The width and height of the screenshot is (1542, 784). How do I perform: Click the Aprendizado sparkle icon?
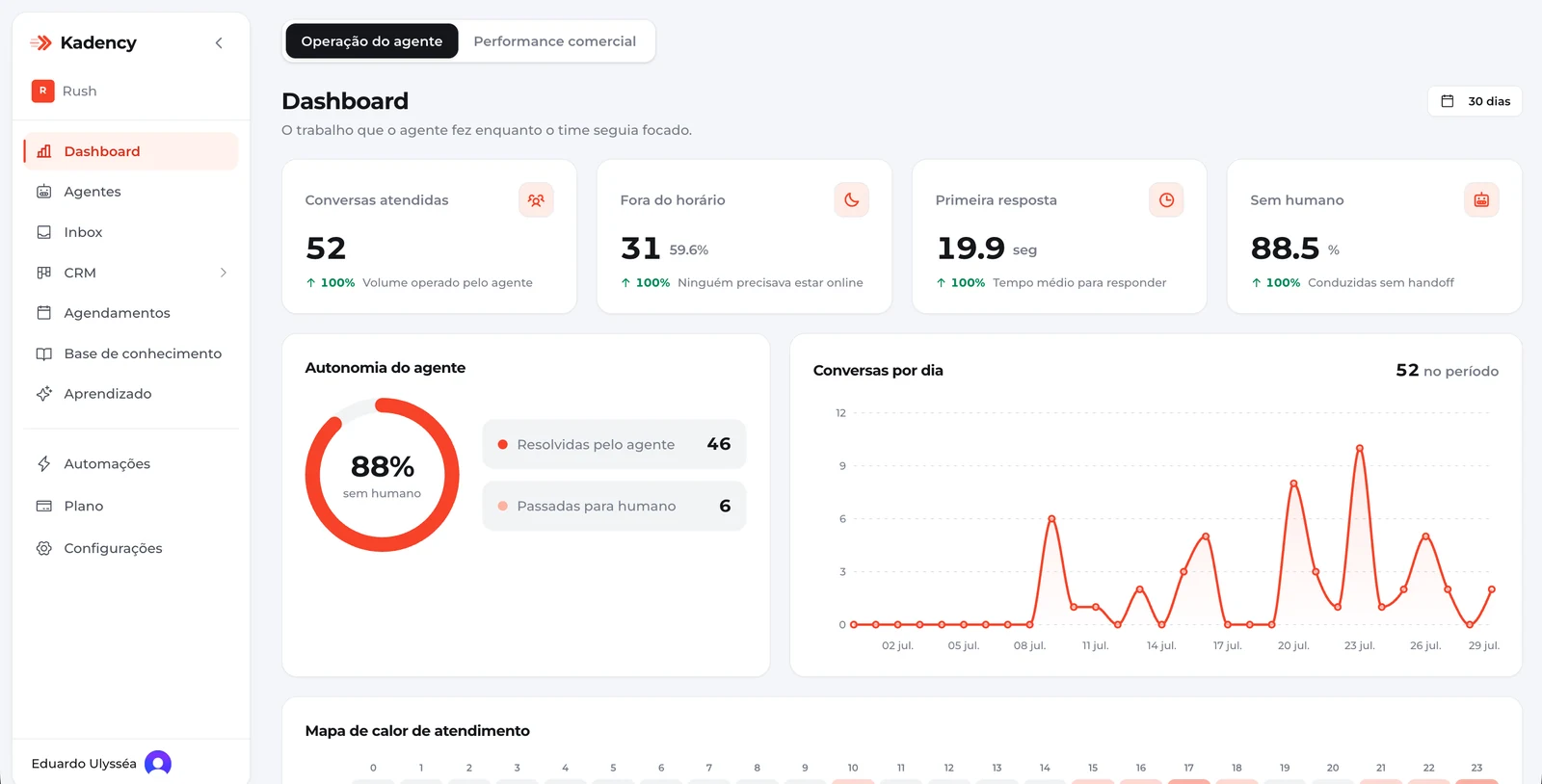coord(44,394)
